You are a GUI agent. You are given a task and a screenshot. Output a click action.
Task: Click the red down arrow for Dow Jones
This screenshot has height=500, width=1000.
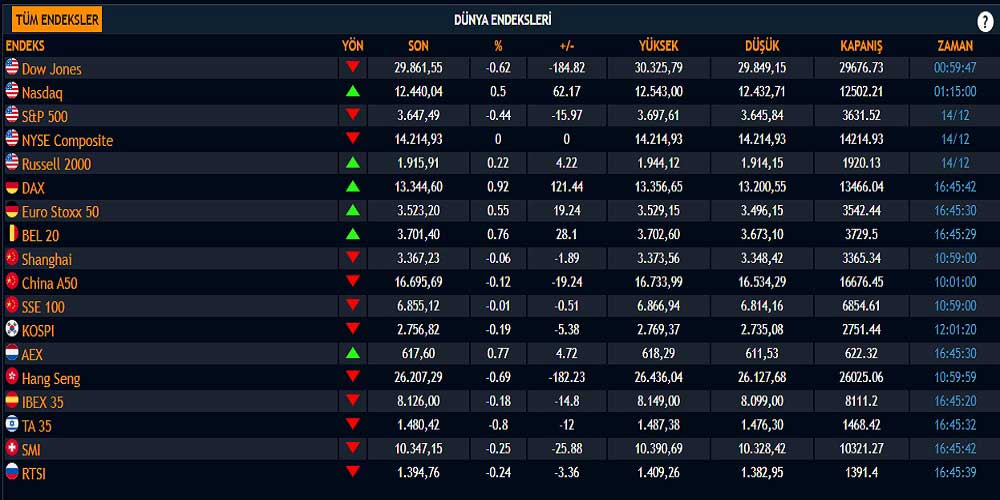click(x=353, y=66)
